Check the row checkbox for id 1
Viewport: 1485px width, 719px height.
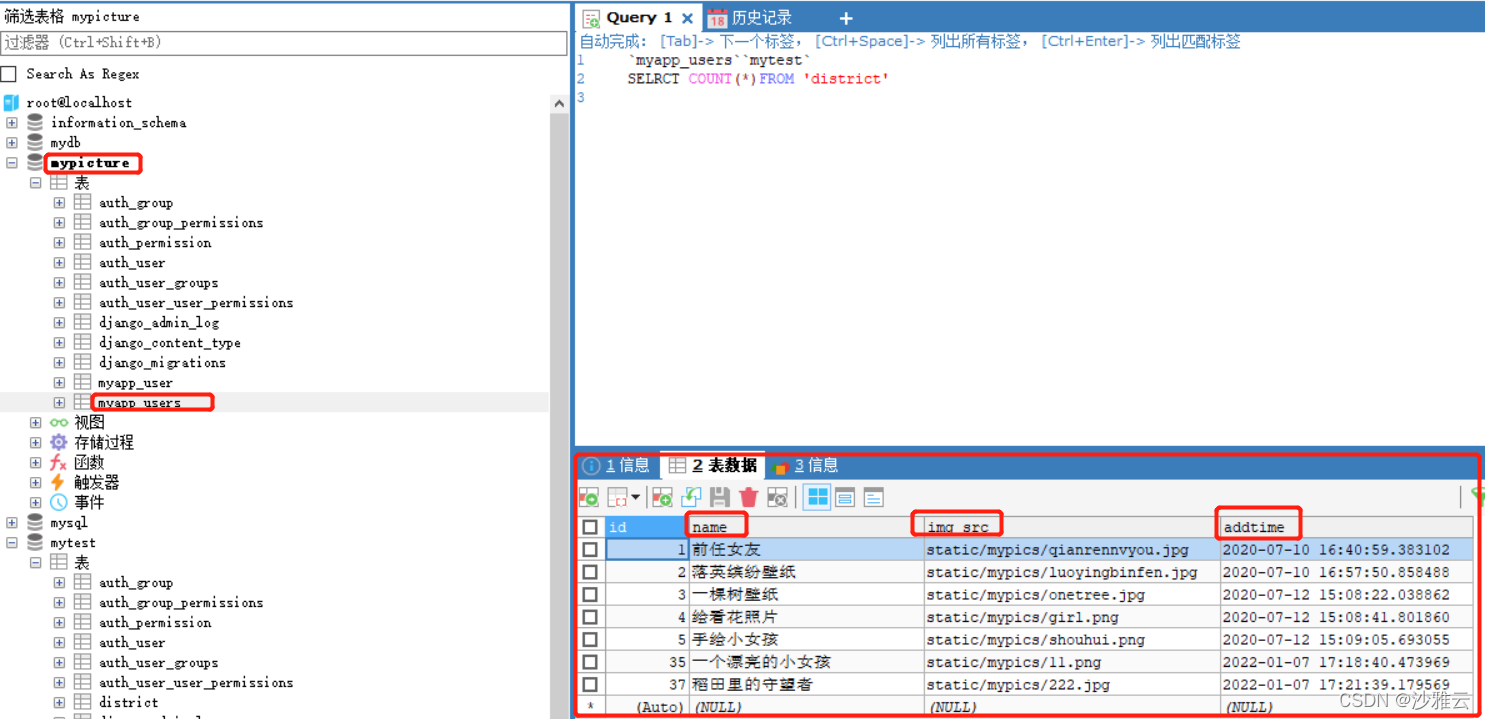pyautogui.click(x=590, y=549)
